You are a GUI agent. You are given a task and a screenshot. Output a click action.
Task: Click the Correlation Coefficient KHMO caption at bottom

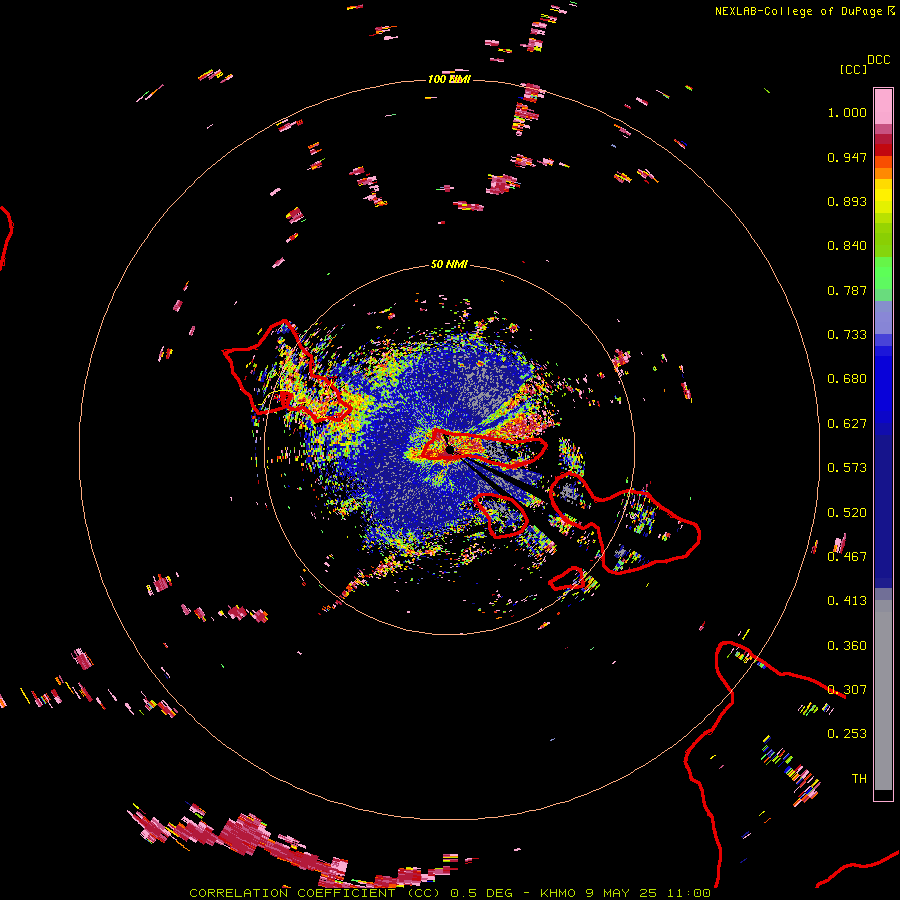point(450,893)
